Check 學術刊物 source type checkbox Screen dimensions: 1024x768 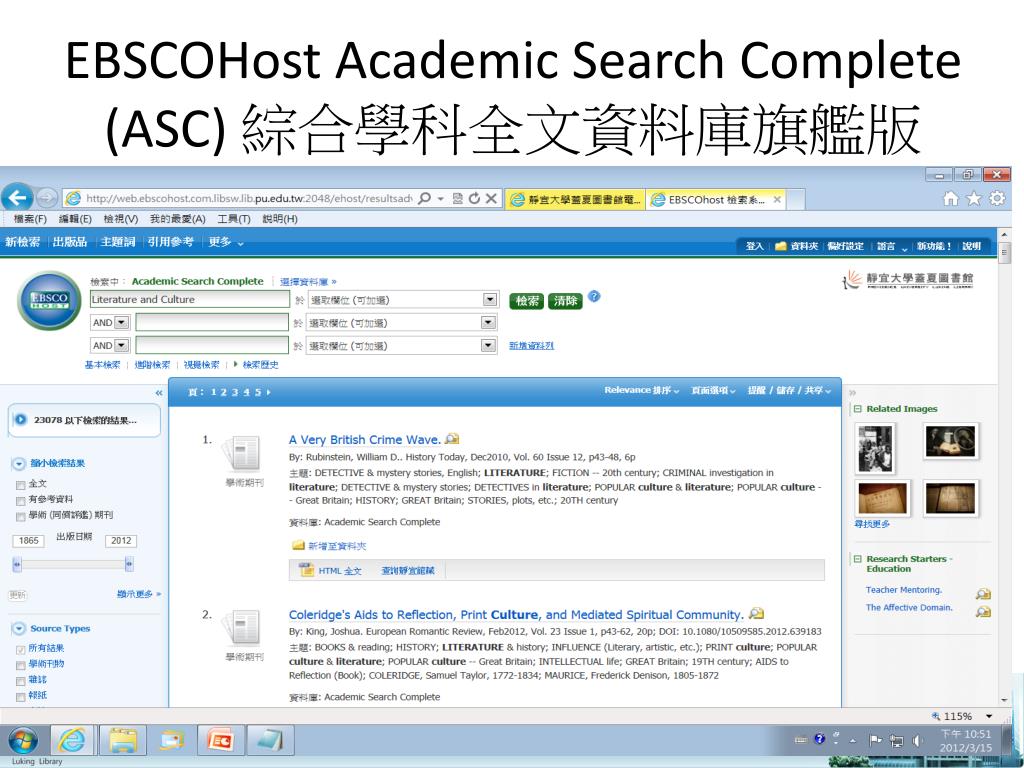click(x=20, y=665)
